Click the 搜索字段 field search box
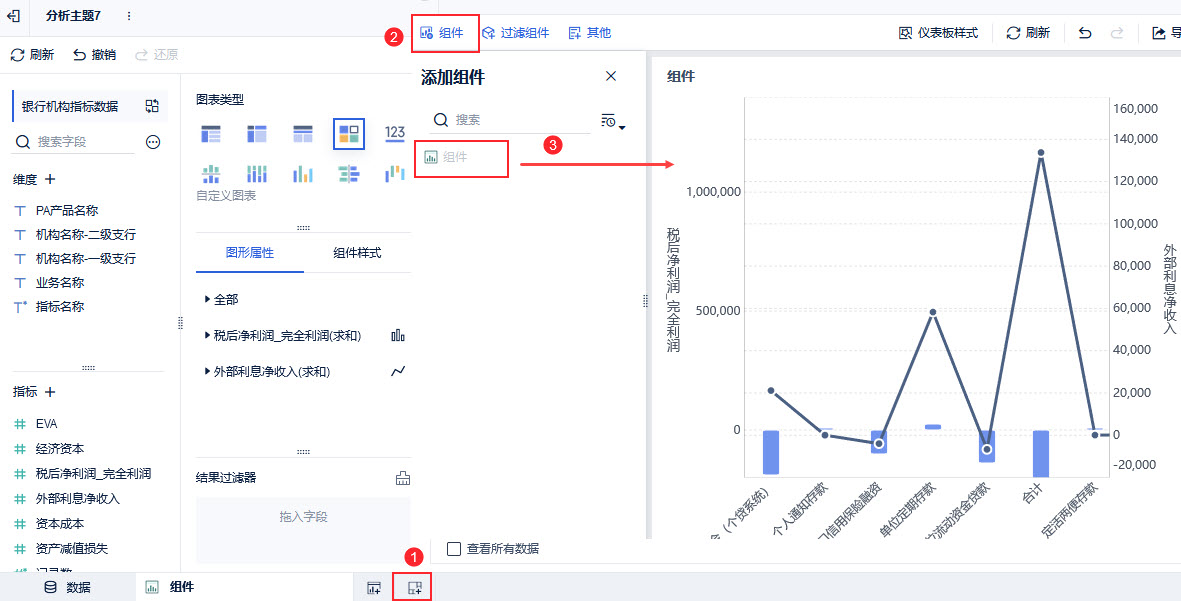This screenshot has height=601, width=1181. (74, 142)
